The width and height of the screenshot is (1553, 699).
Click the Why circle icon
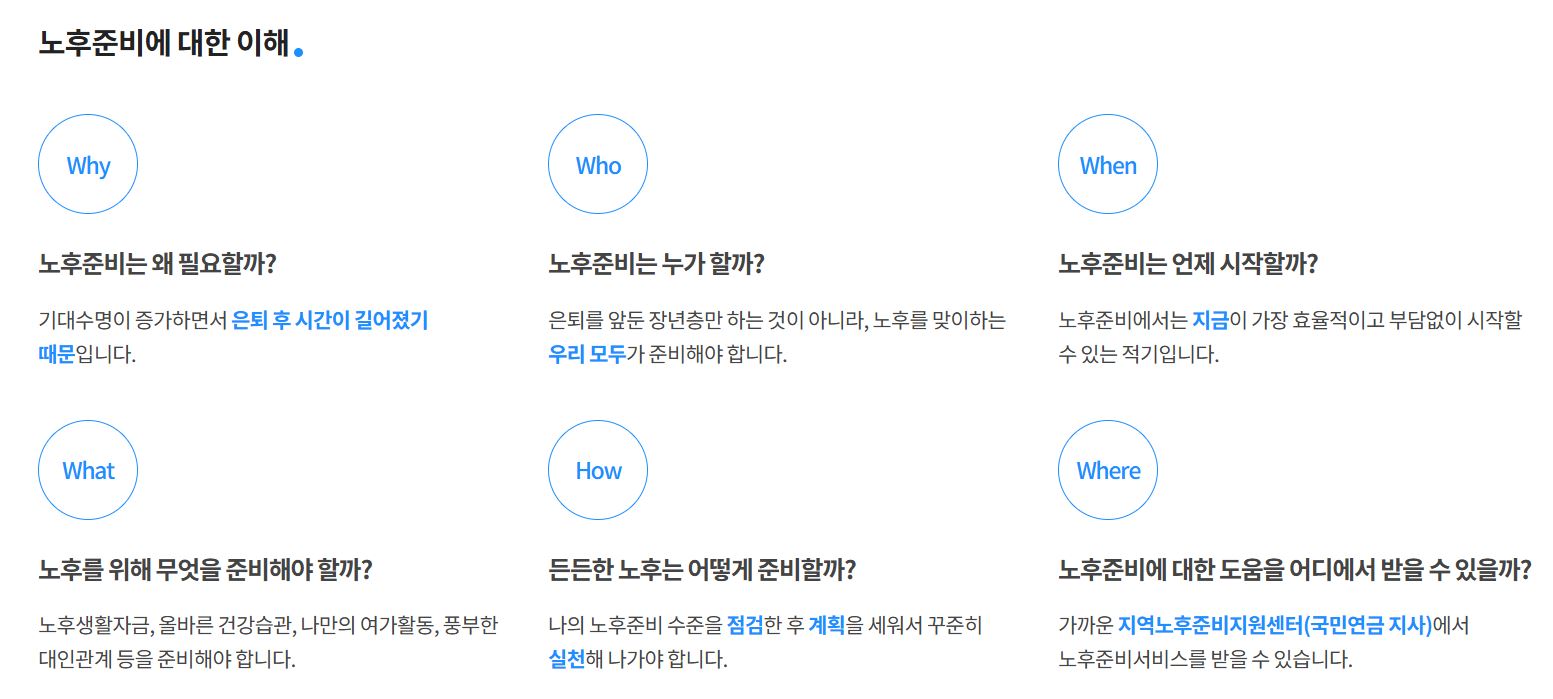88,165
